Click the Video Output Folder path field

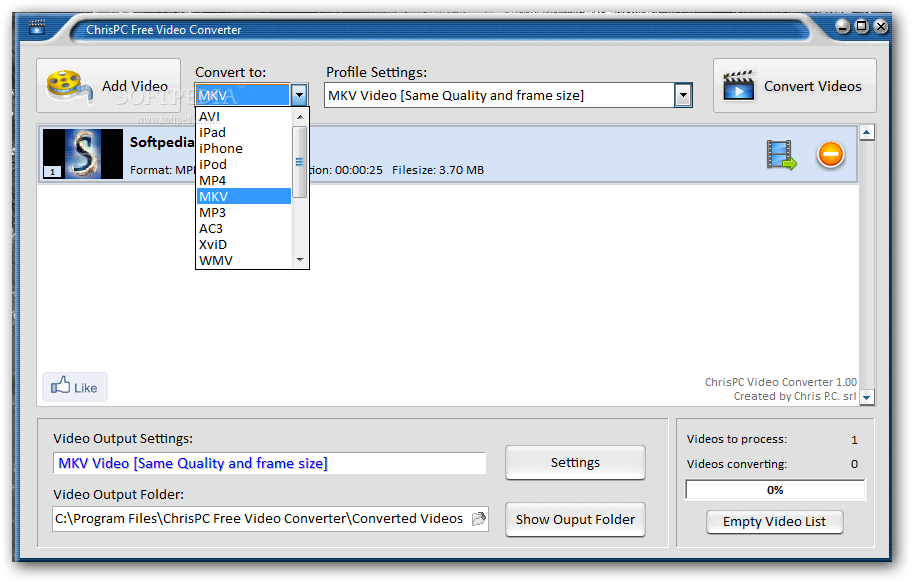pos(260,519)
